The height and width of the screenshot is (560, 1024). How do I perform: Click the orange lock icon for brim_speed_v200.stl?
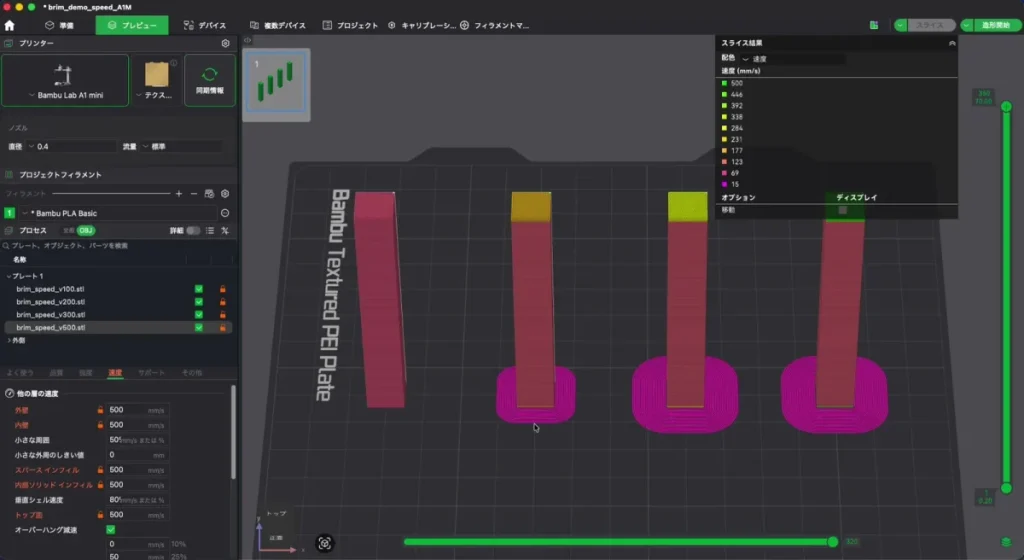tap(223, 302)
